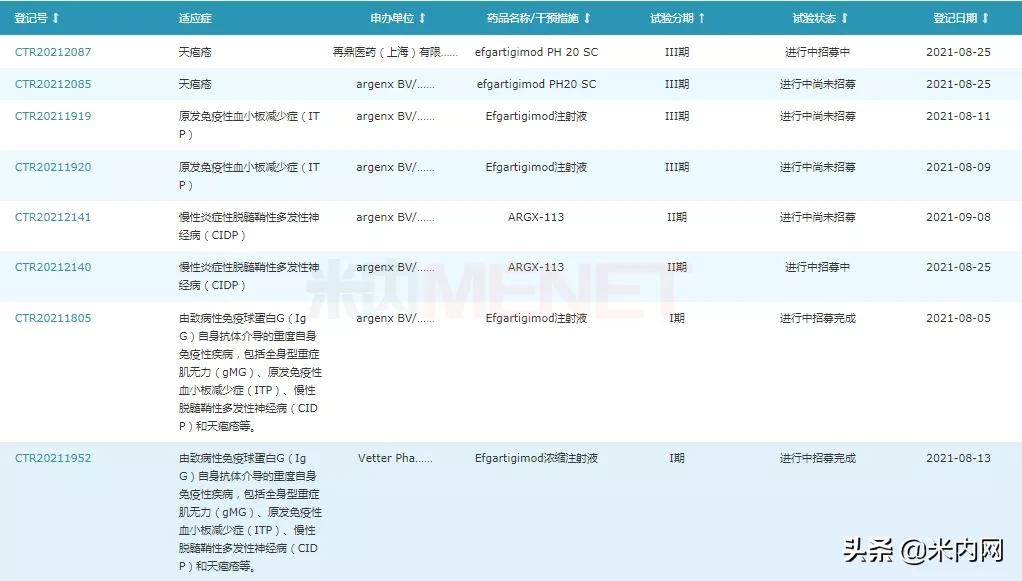Select date 2021-08-25 in row CTR20212085
This screenshot has height=581, width=1022.
pyautogui.click(x=958, y=84)
